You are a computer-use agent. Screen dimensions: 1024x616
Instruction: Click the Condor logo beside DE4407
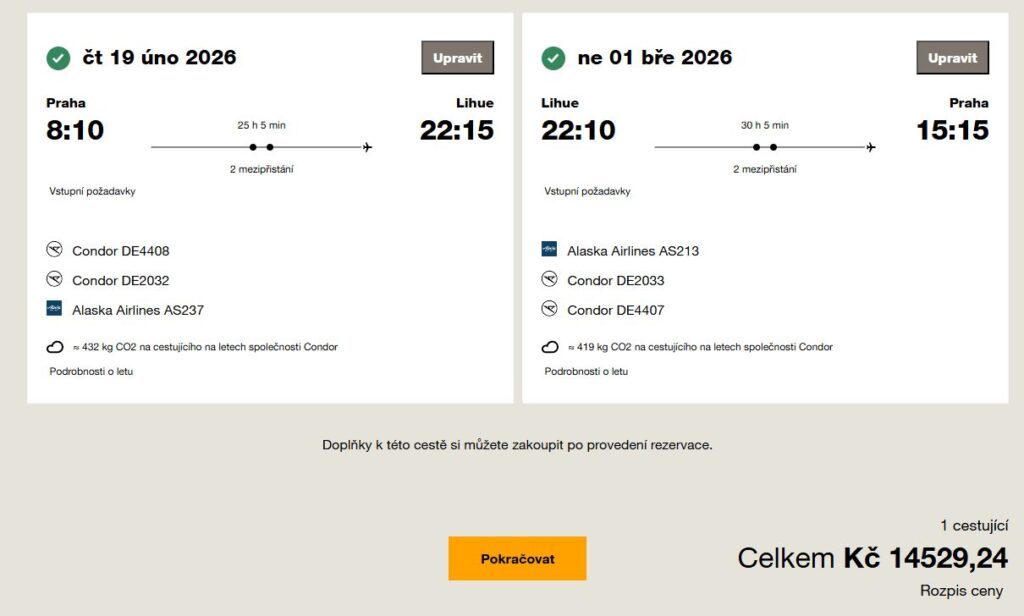[x=549, y=309]
